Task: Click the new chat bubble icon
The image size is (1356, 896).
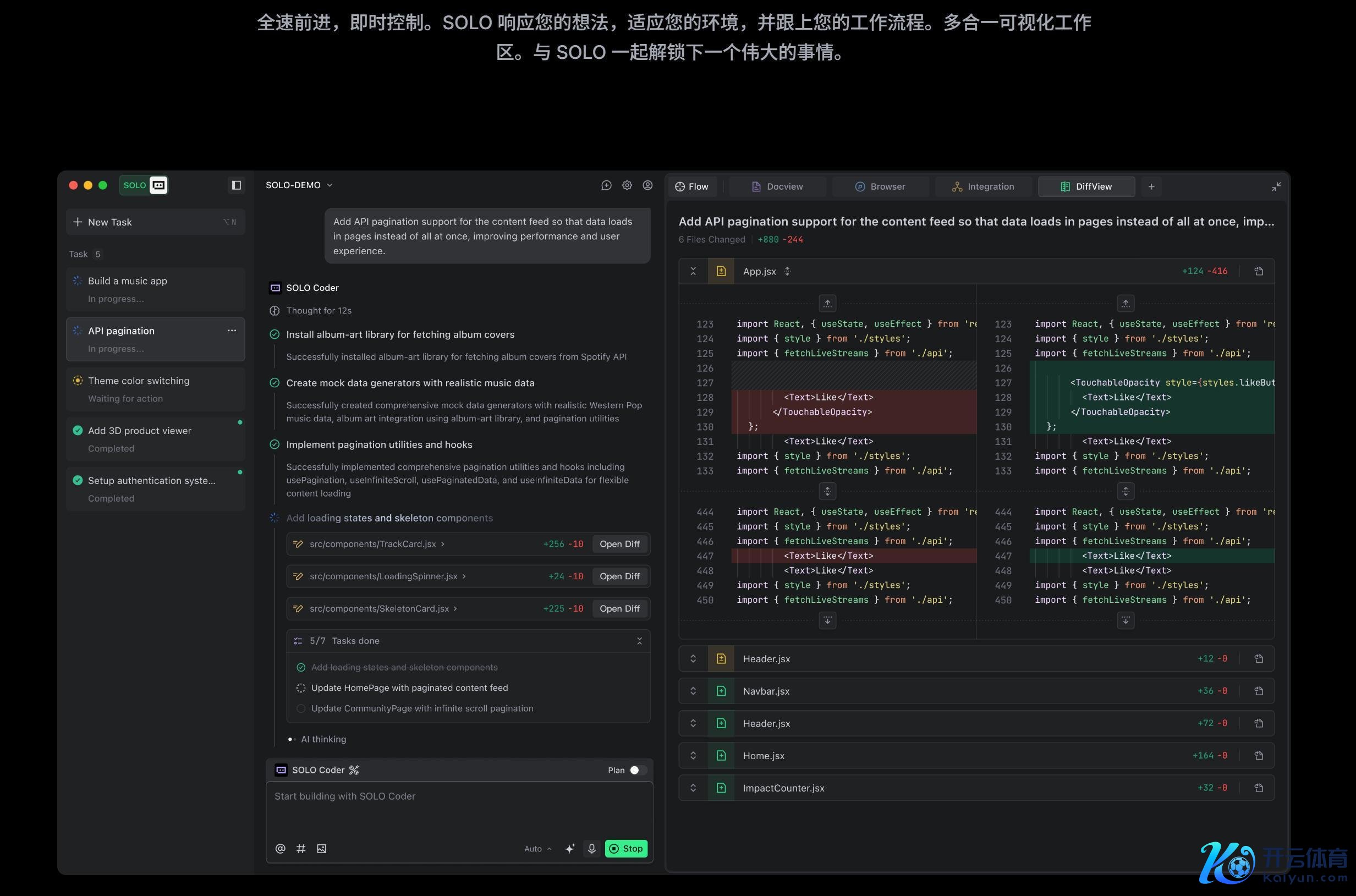Action: 606,185
